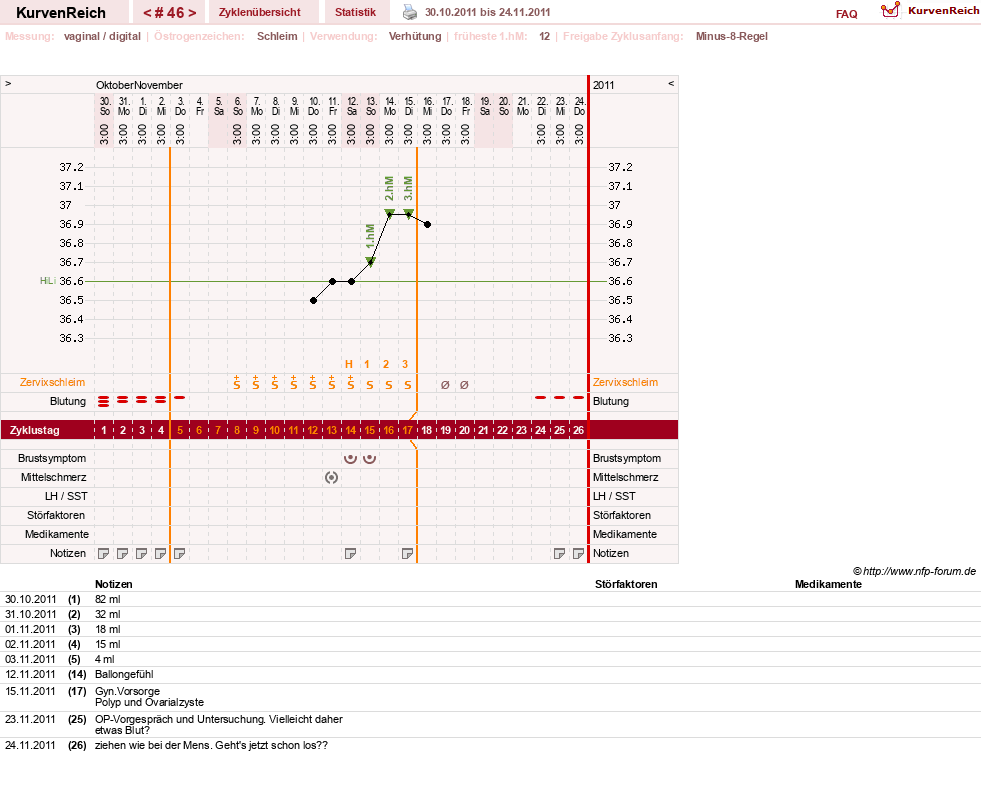Select 1.hM triangle marker on curve
981x811 pixels.
[x=370, y=262]
